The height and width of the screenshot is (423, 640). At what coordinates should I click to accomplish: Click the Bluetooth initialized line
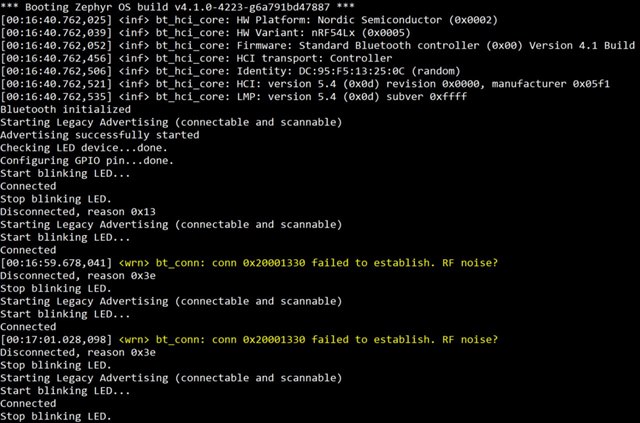tap(65, 109)
